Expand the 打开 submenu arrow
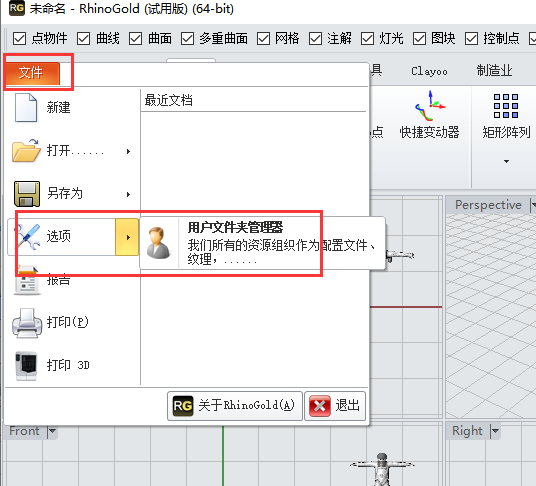The height and width of the screenshot is (486, 536). [x=128, y=151]
